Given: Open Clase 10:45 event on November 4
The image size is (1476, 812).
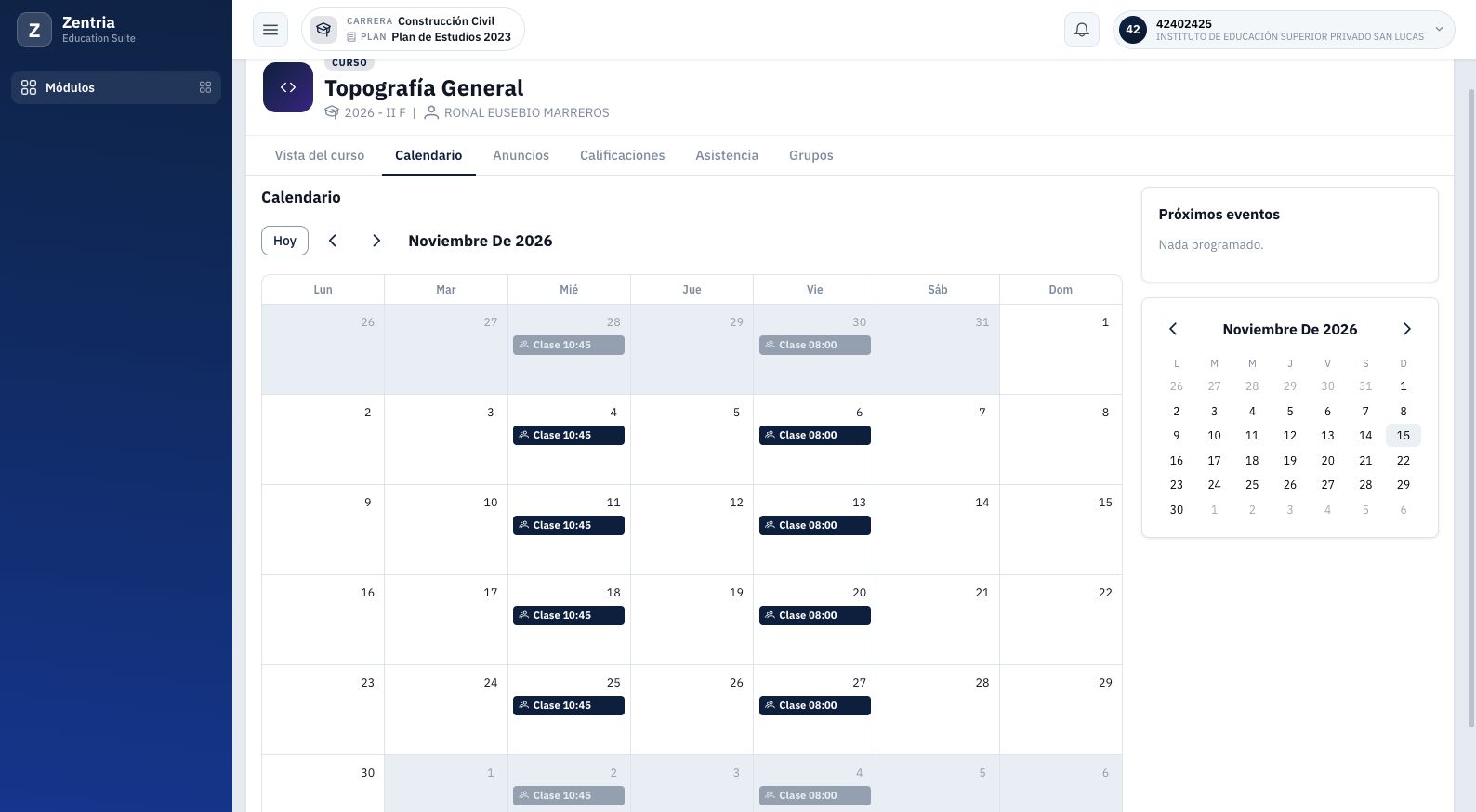Looking at the screenshot, I should pos(569,435).
